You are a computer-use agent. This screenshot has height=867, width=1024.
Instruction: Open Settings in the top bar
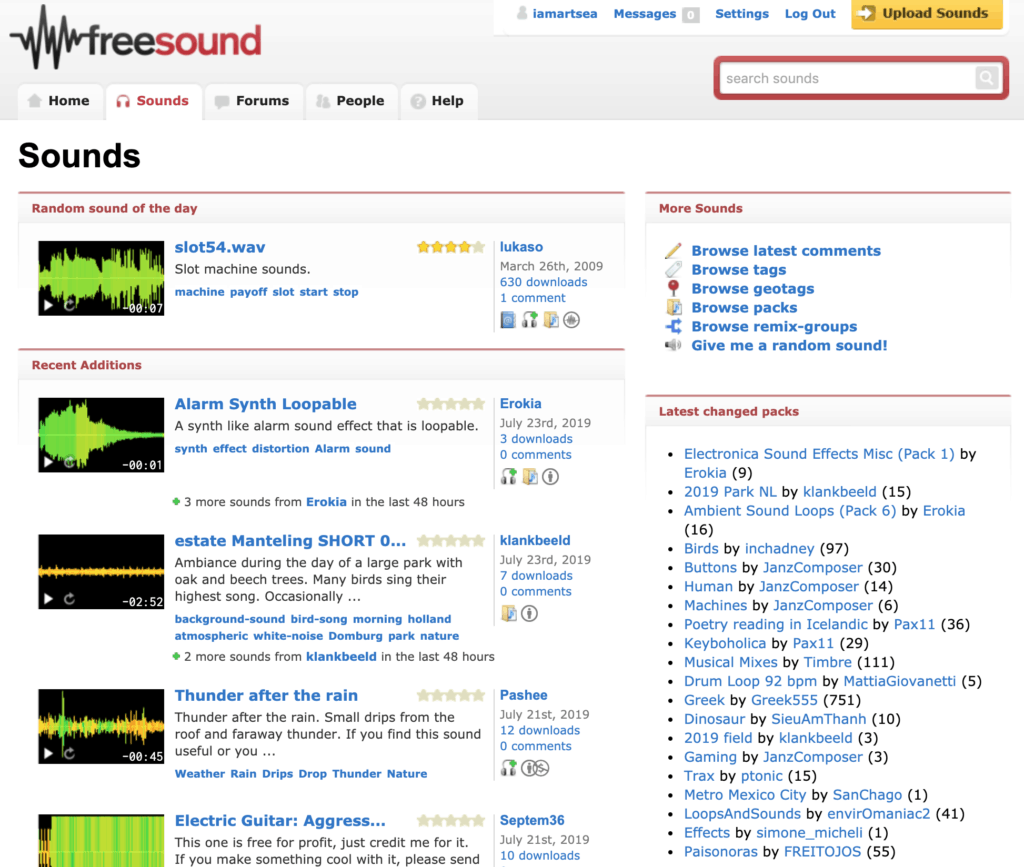tap(742, 14)
